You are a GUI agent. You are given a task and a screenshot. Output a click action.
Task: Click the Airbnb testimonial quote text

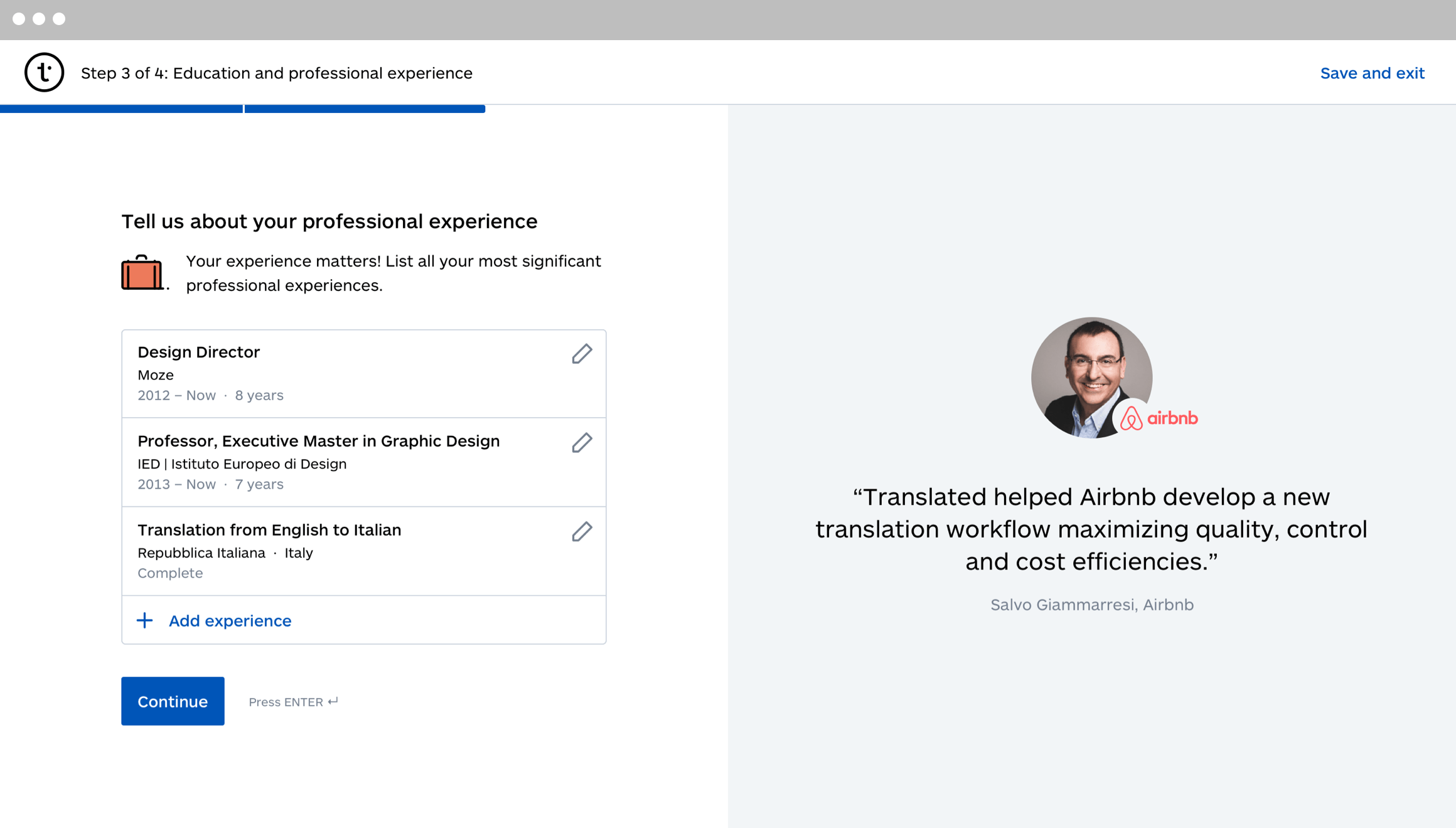point(1091,529)
